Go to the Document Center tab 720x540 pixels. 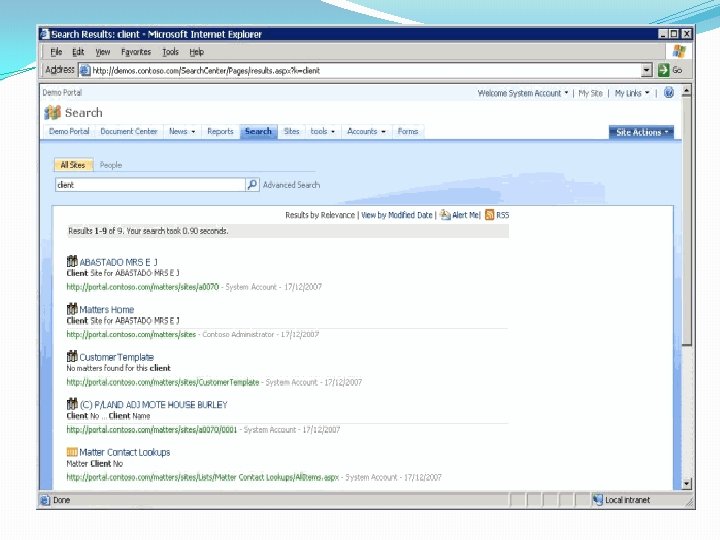point(129,131)
